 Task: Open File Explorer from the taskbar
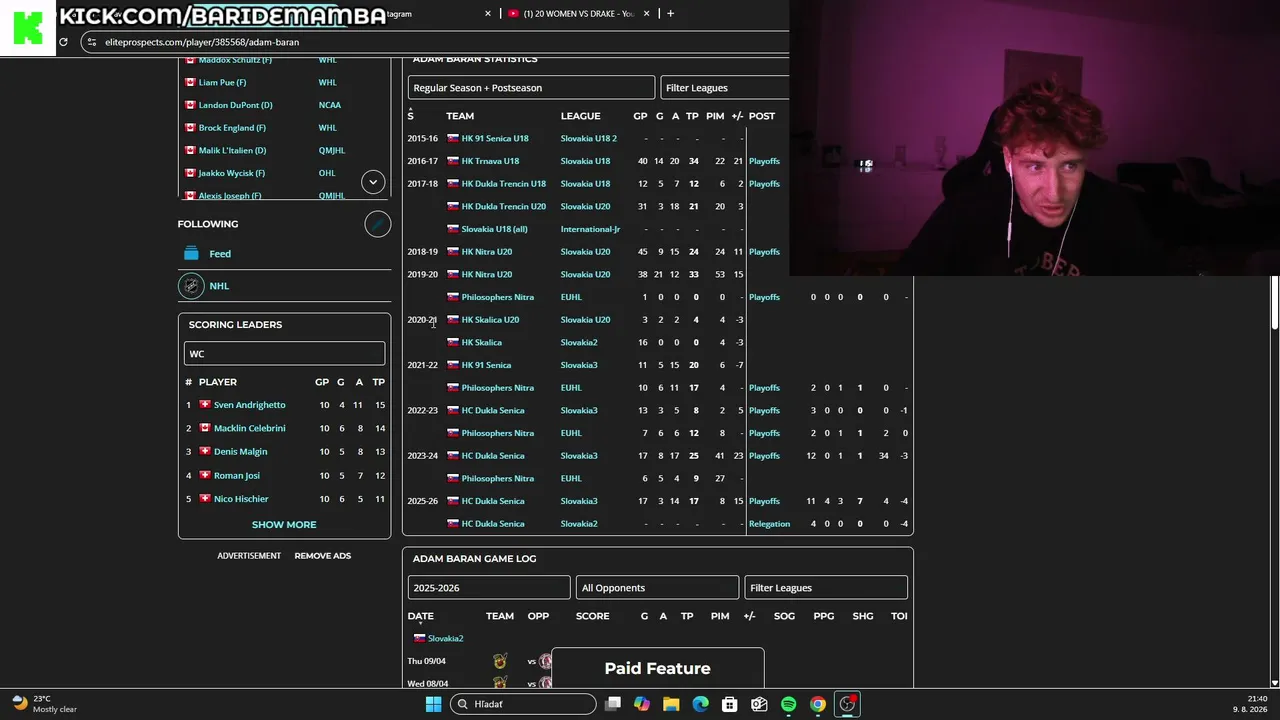[x=671, y=704]
